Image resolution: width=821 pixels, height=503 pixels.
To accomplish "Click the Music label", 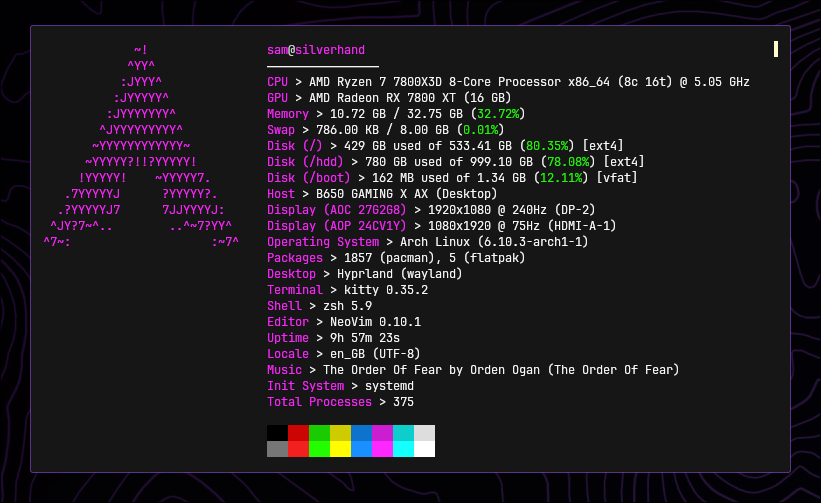I will click(x=284, y=370).
